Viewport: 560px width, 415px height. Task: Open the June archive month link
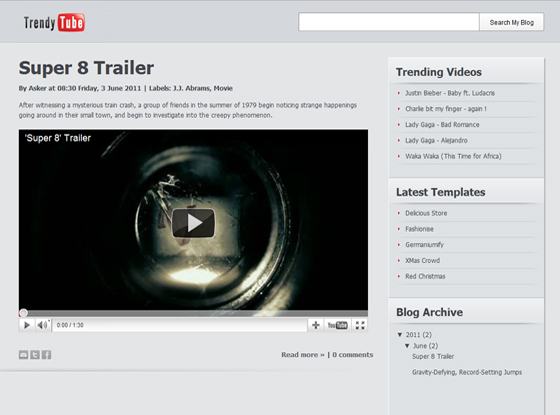coord(420,346)
